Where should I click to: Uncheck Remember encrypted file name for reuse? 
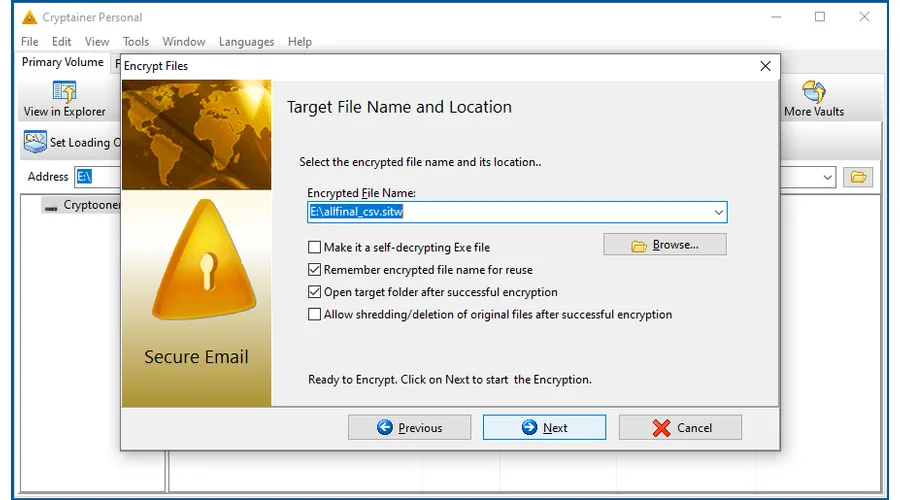click(x=314, y=270)
